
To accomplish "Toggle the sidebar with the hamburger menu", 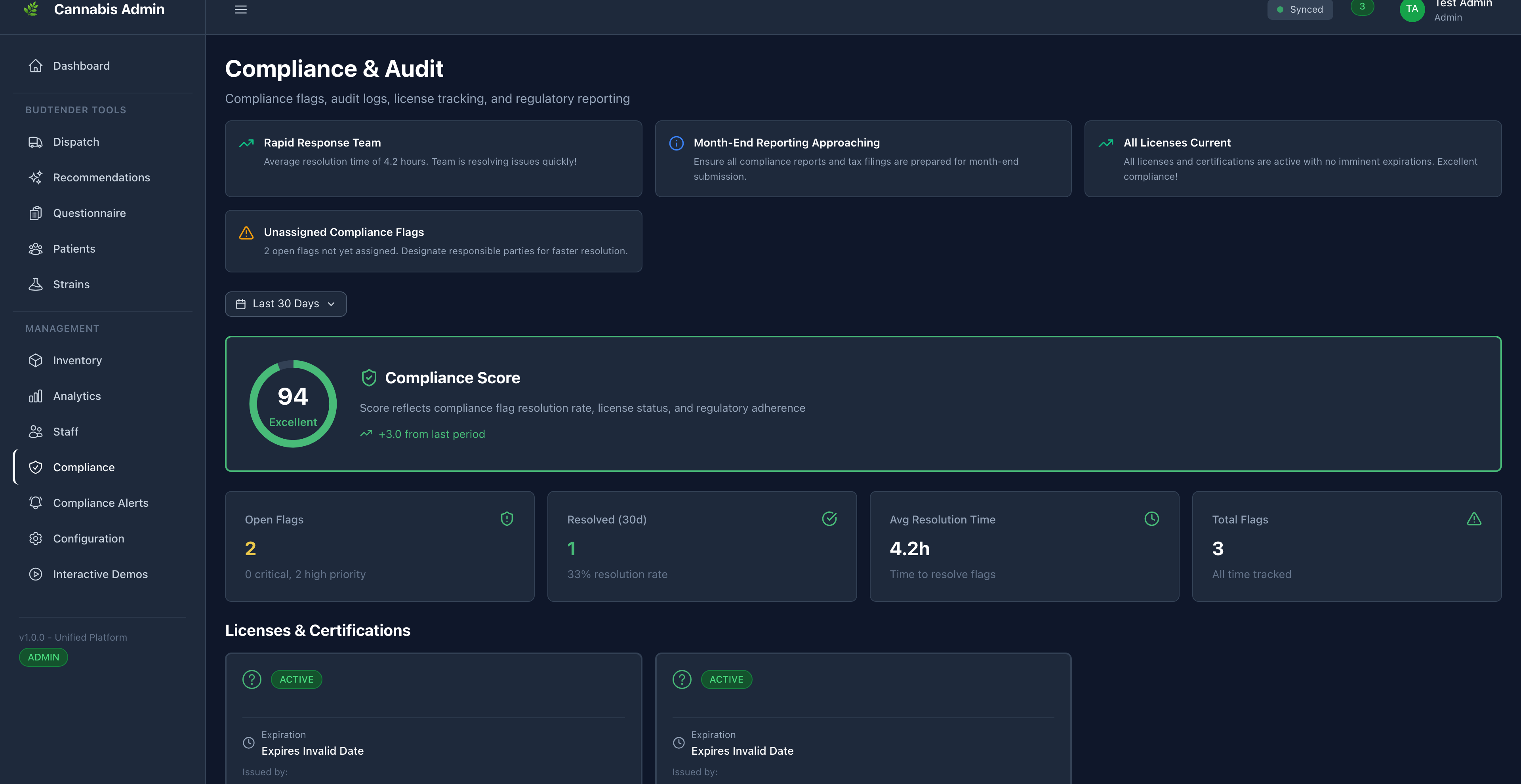I will click(x=240, y=10).
